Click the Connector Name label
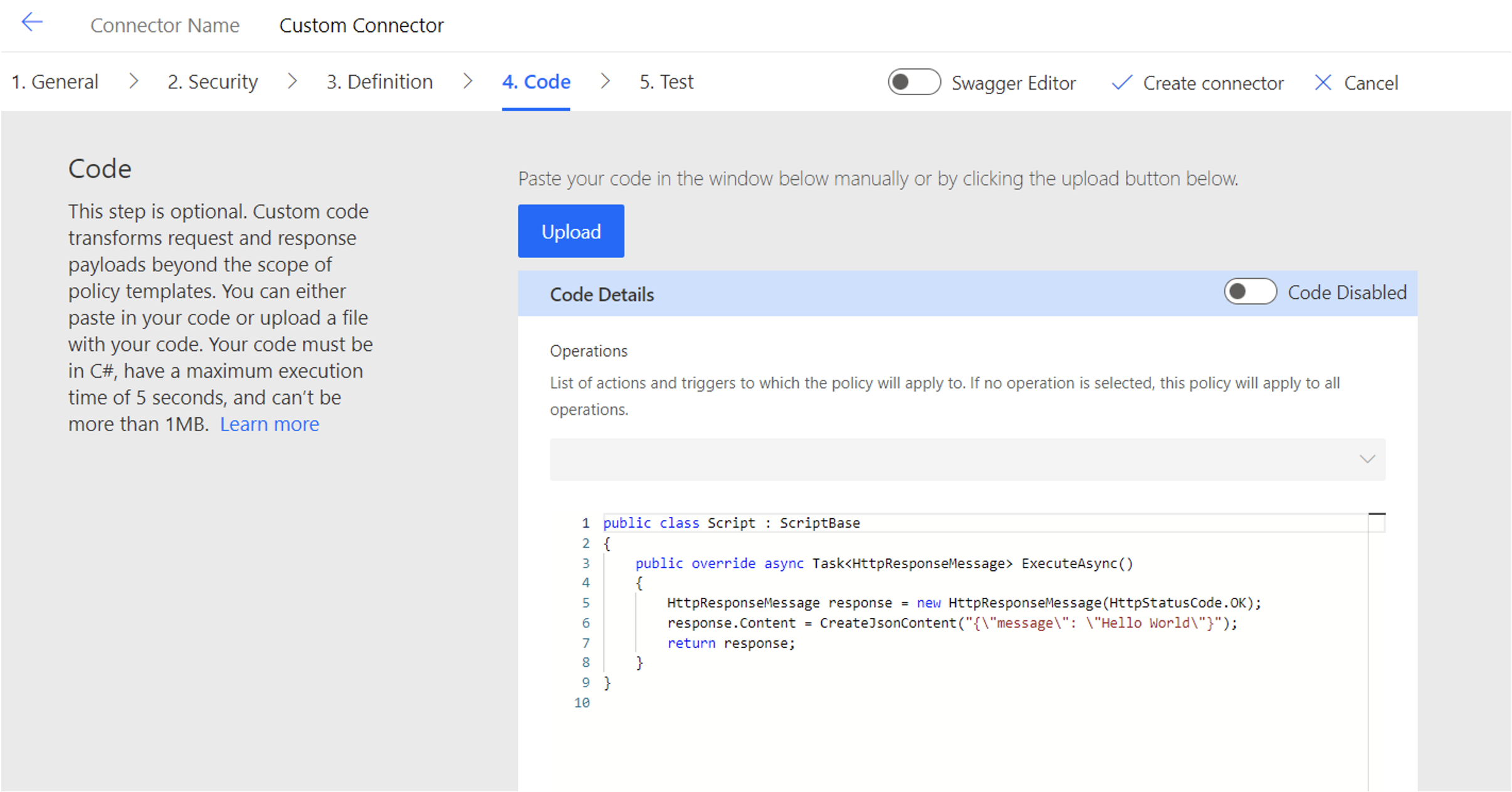The width and height of the screenshot is (1512, 792). click(x=165, y=25)
